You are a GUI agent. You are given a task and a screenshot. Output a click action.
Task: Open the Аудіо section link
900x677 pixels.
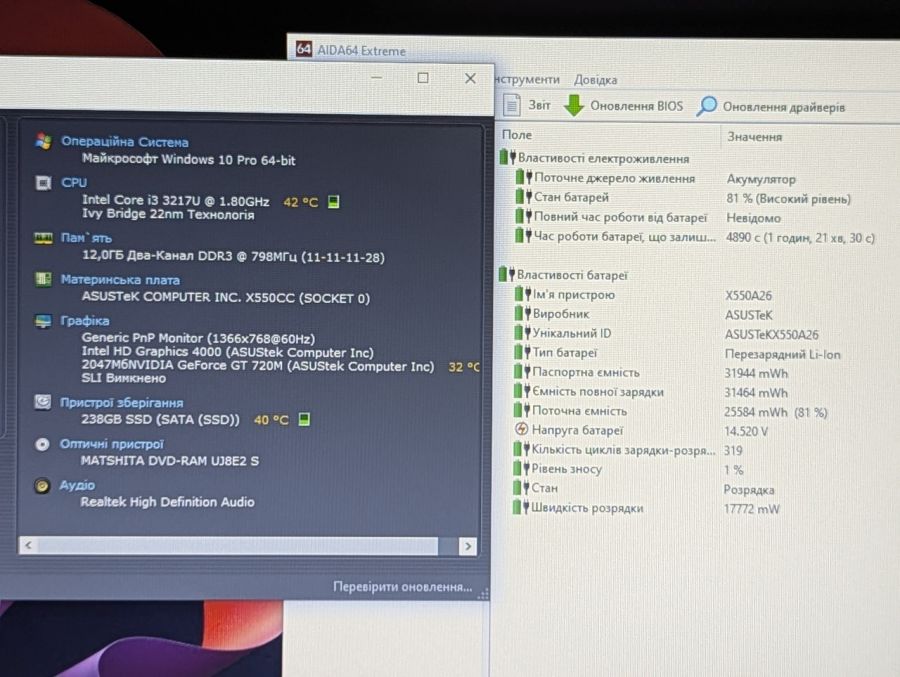77,485
